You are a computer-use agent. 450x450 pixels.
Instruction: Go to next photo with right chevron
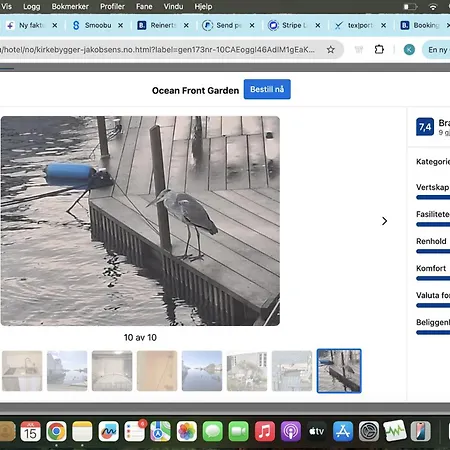384,221
